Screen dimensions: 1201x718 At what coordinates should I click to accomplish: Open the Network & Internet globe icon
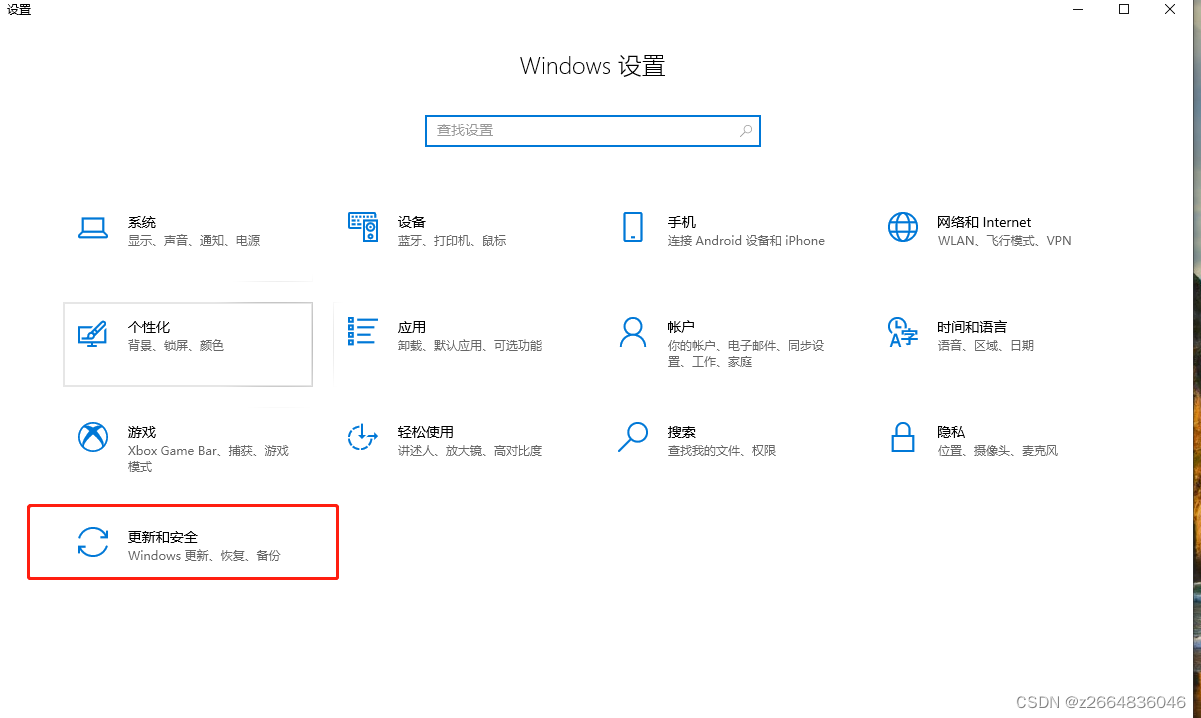point(903,227)
